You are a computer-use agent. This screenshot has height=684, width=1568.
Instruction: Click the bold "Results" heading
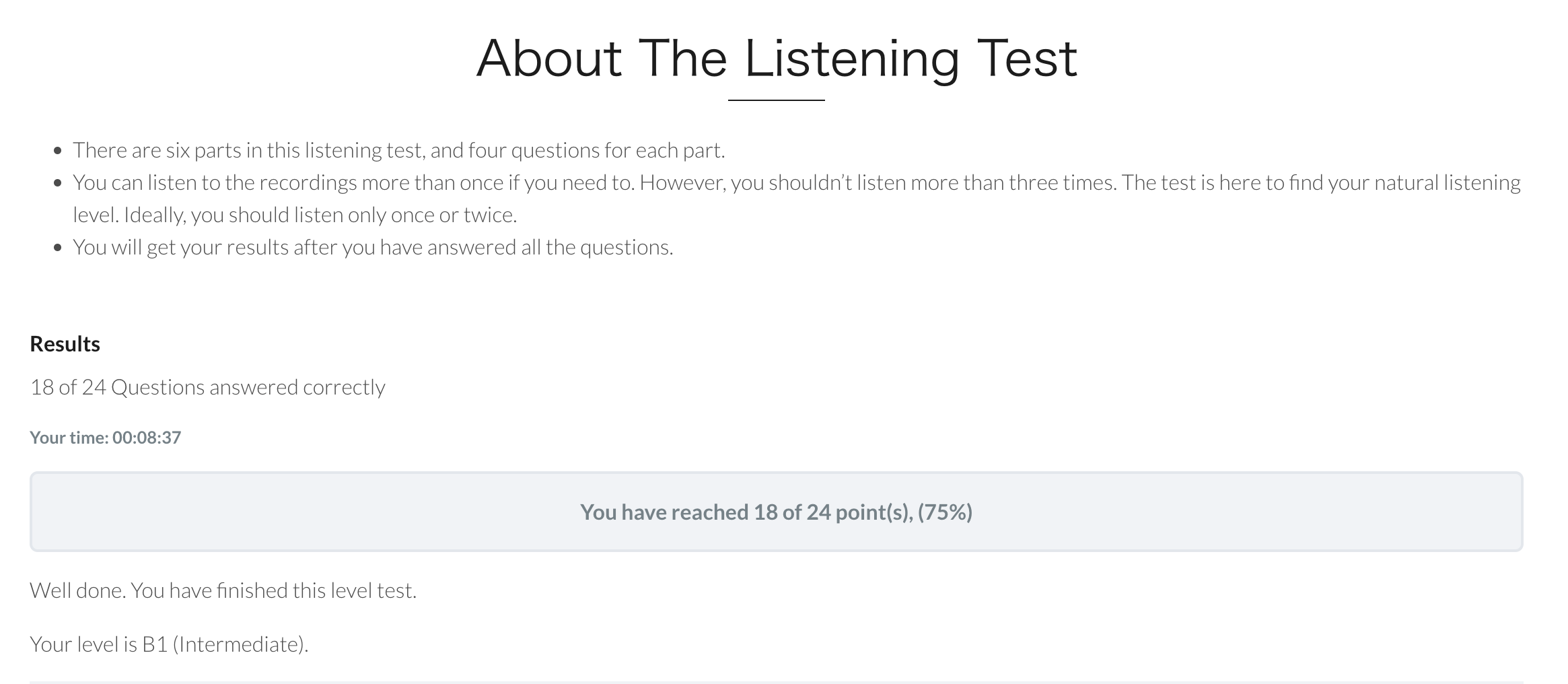click(65, 344)
